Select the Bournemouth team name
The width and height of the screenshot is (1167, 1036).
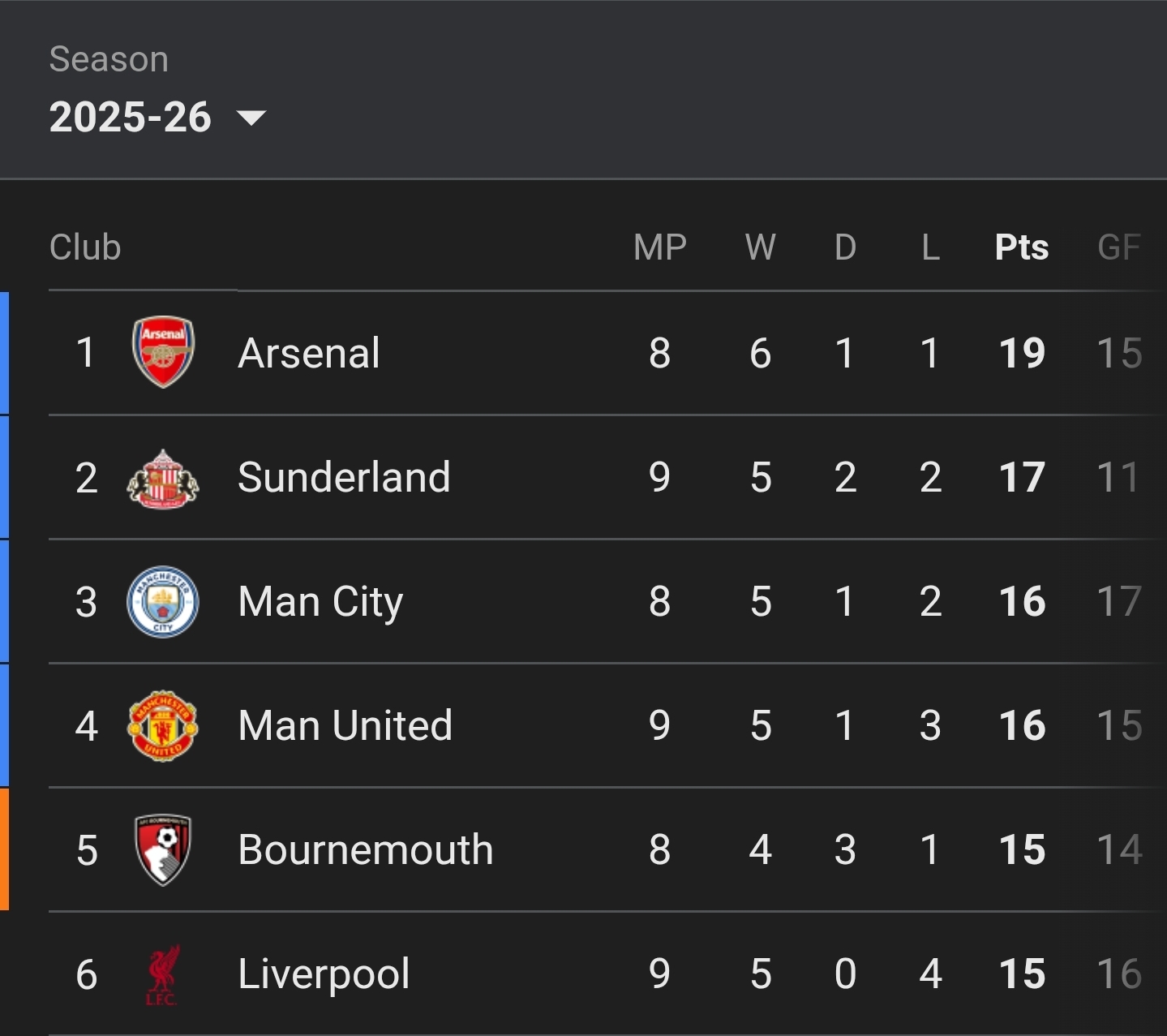pyautogui.click(x=366, y=850)
